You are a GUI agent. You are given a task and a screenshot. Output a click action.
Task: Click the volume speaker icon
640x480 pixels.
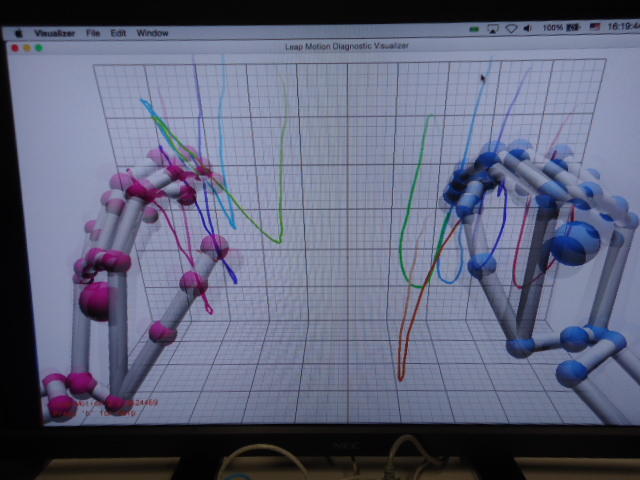527,28
